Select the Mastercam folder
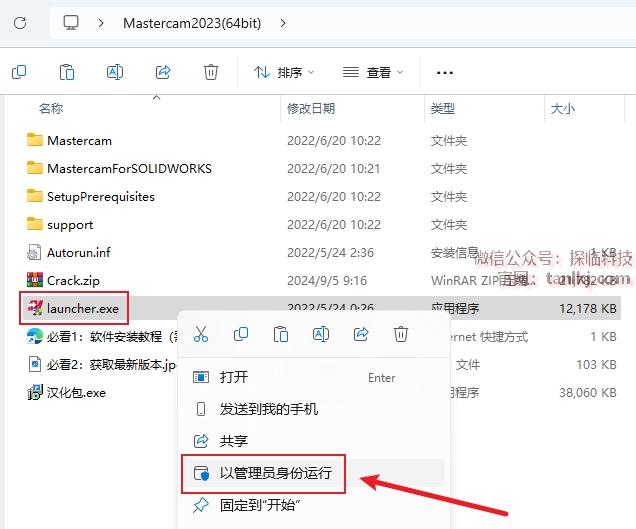This screenshot has height=529, width=636. coord(79,141)
